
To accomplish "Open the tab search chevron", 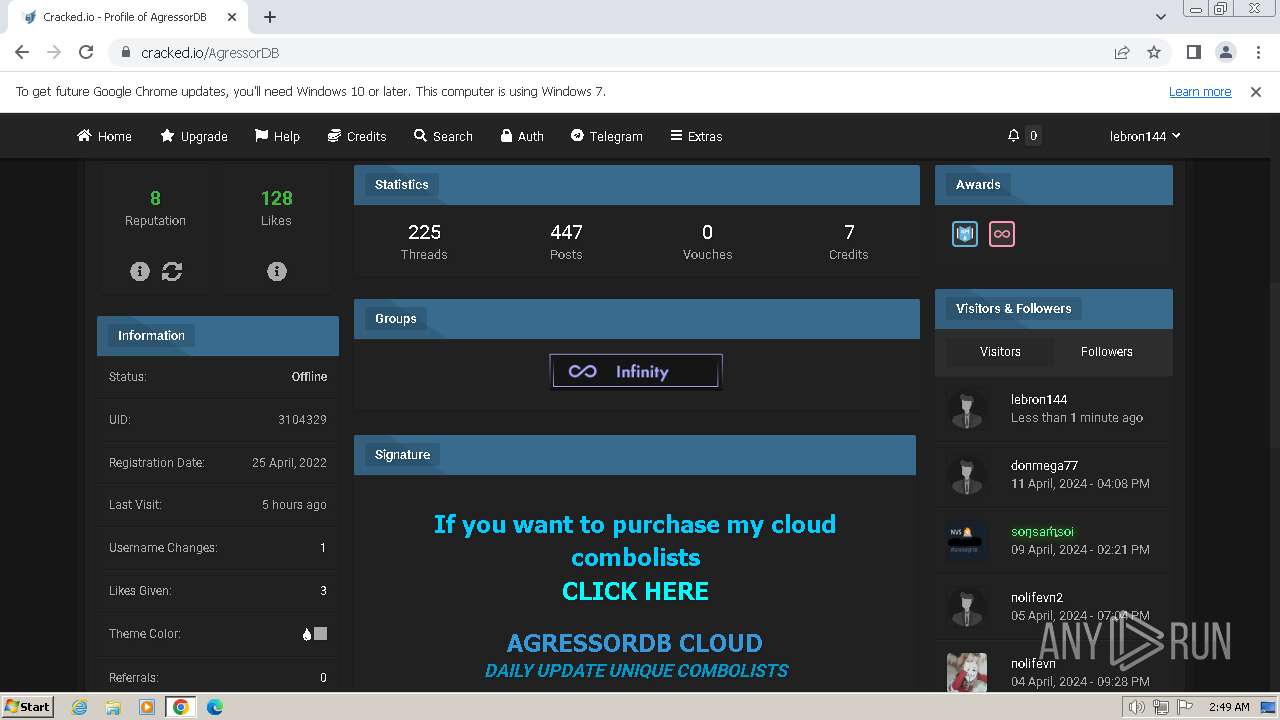I will [1161, 17].
